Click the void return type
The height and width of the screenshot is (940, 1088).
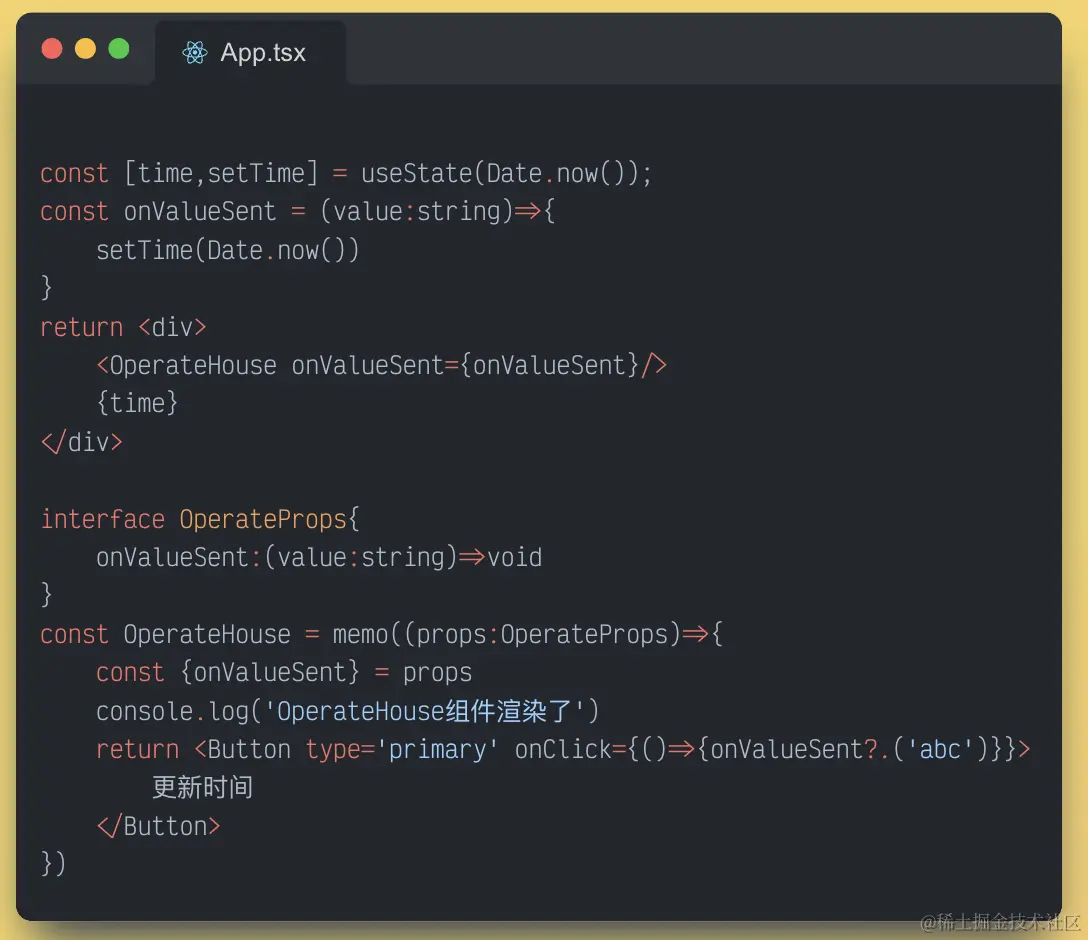515,557
